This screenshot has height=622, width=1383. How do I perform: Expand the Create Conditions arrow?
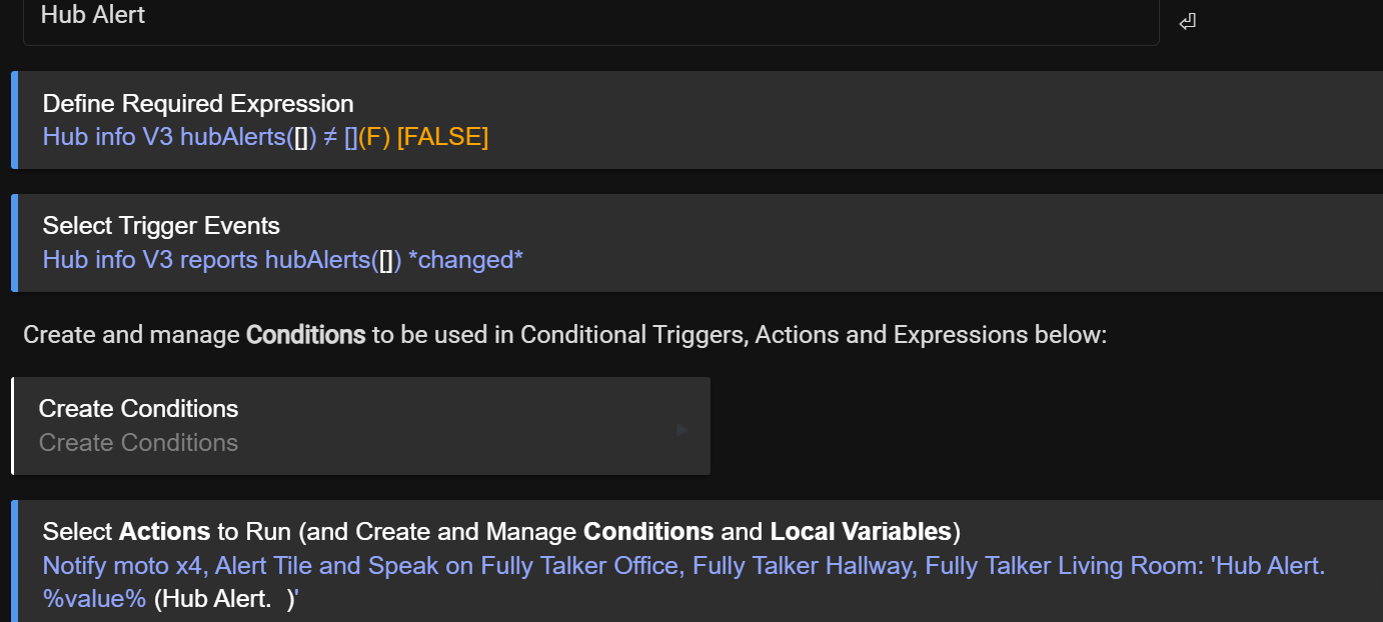682,429
